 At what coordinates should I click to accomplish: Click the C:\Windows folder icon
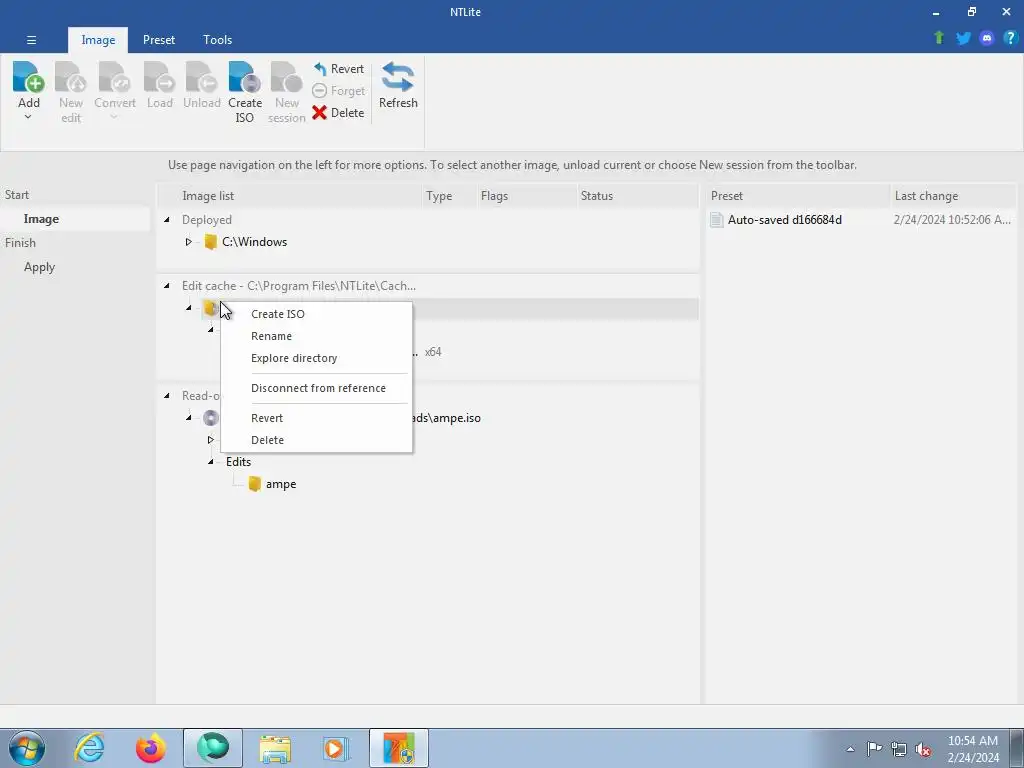pyautogui.click(x=210, y=242)
